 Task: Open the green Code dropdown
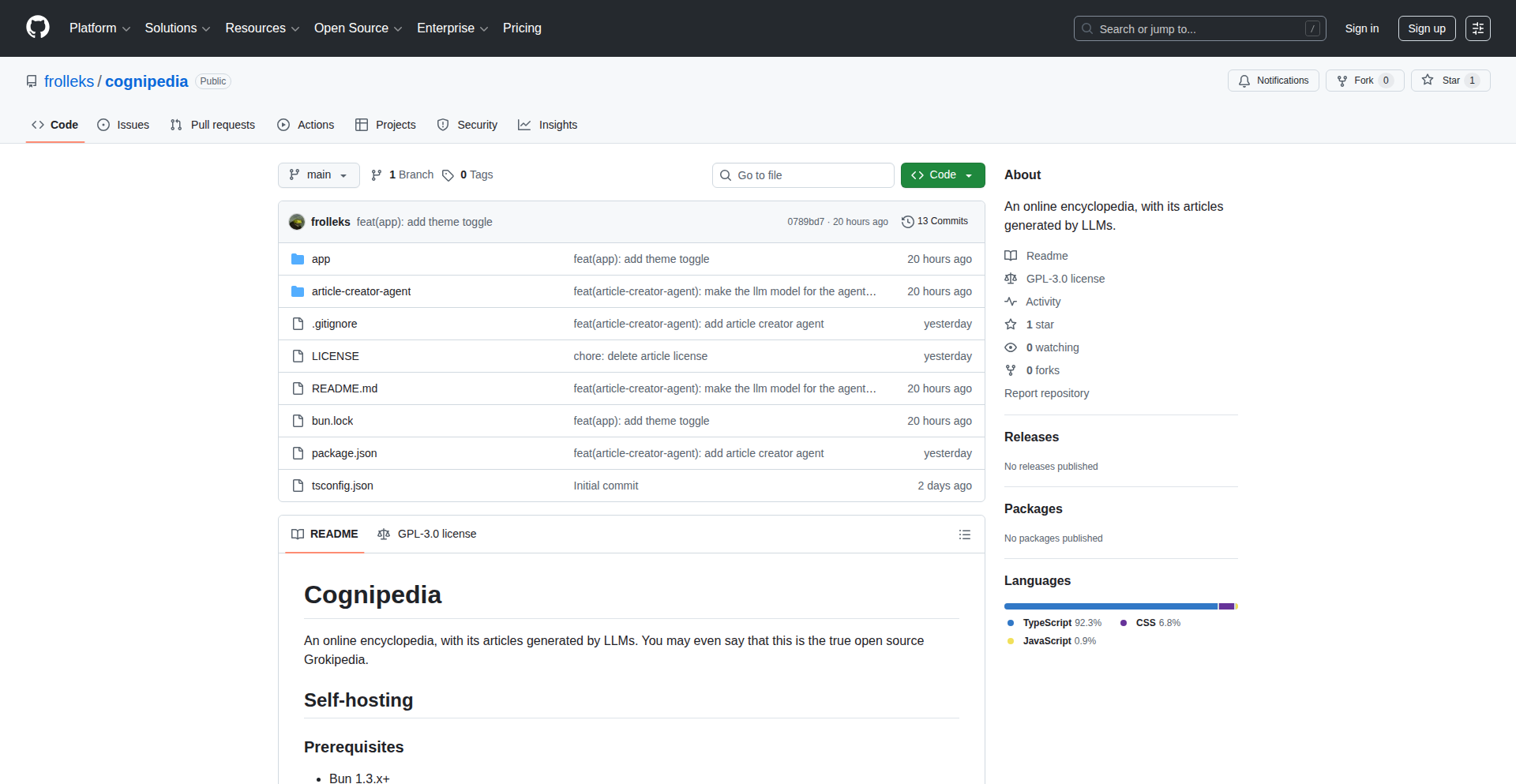point(942,175)
